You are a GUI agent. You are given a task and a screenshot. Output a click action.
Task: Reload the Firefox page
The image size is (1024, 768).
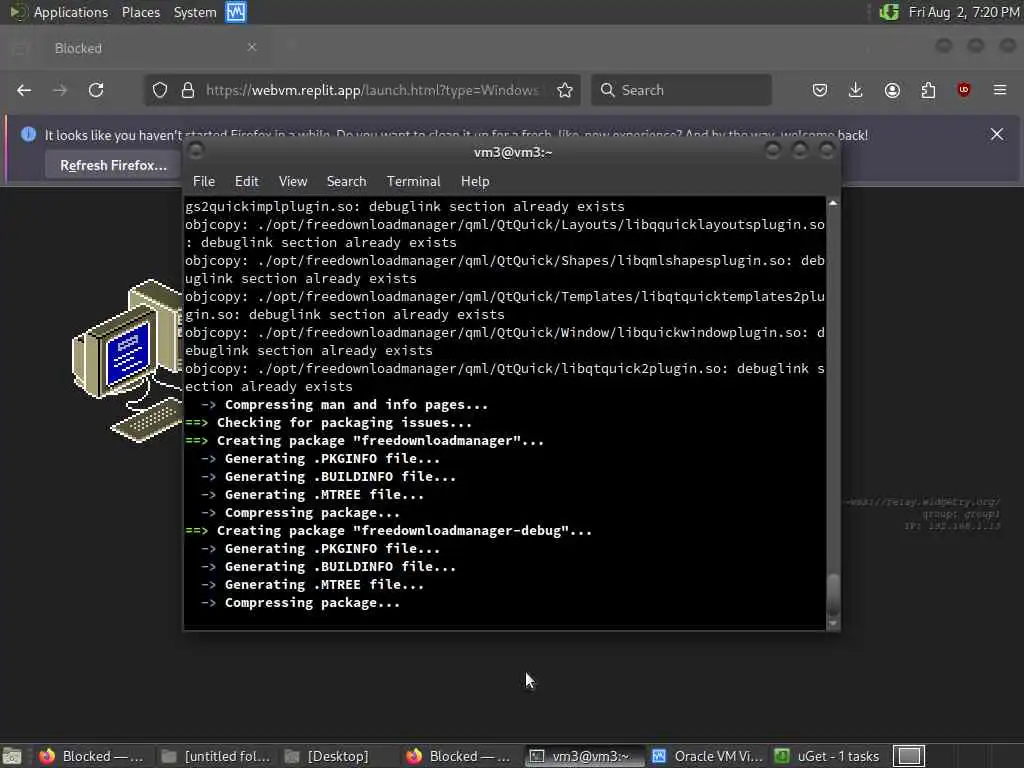[96, 90]
